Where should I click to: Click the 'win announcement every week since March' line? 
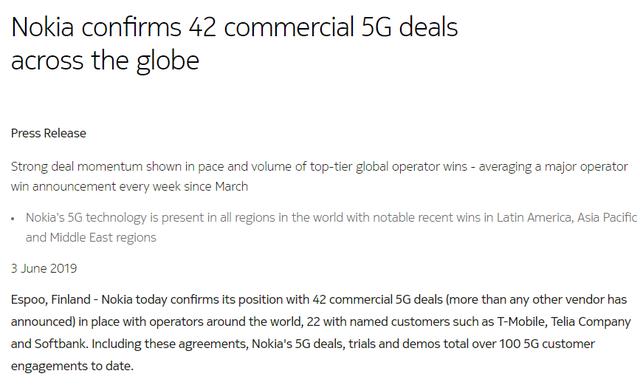(129, 187)
